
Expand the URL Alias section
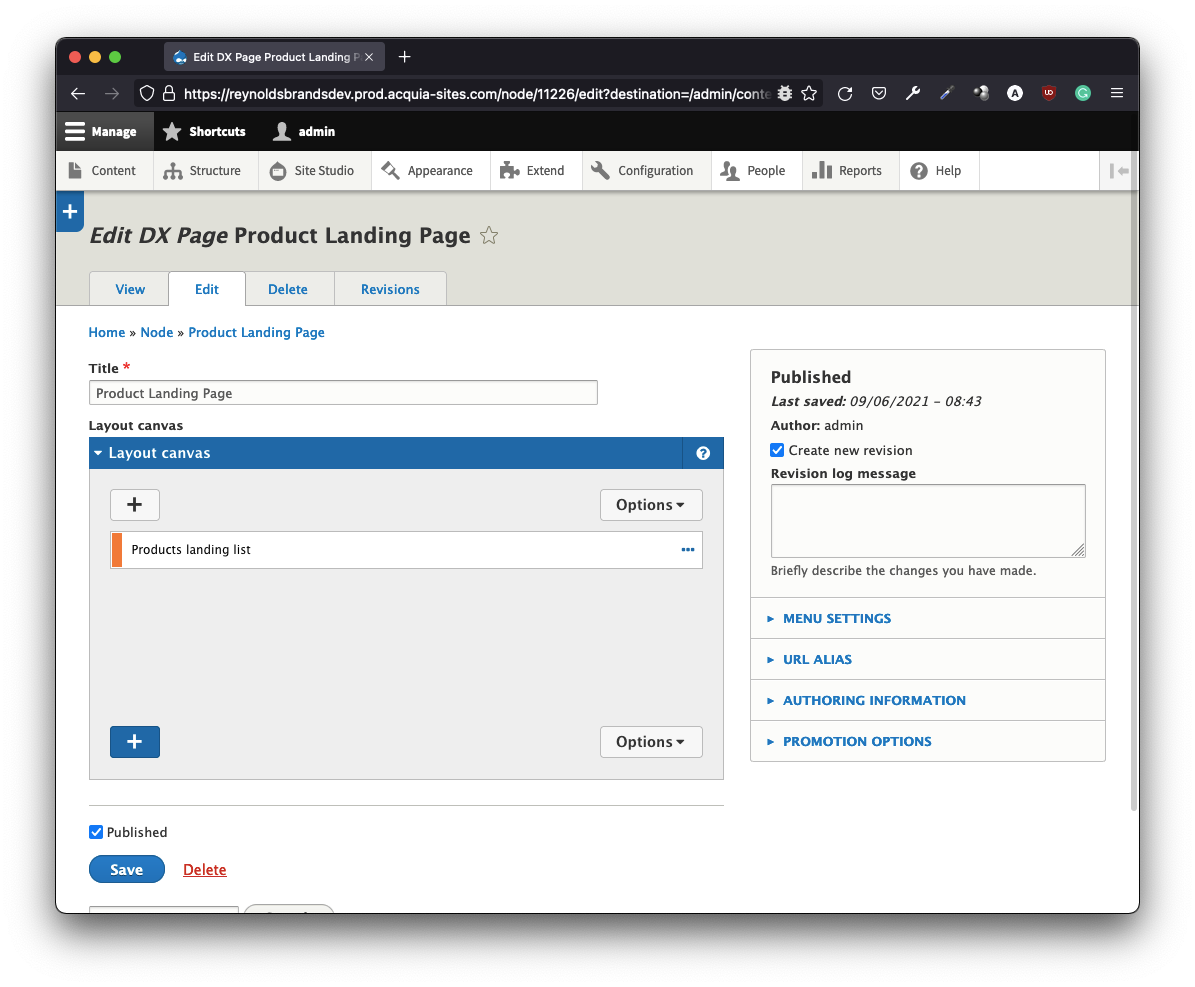tap(817, 659)
